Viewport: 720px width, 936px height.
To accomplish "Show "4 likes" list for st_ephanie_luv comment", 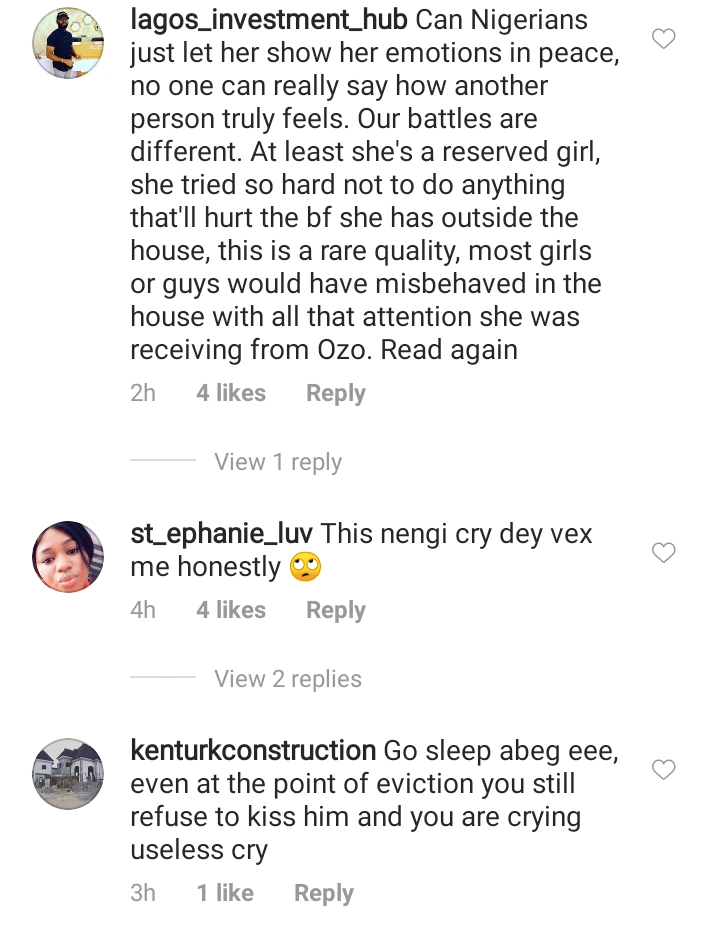I will [231, 610].
